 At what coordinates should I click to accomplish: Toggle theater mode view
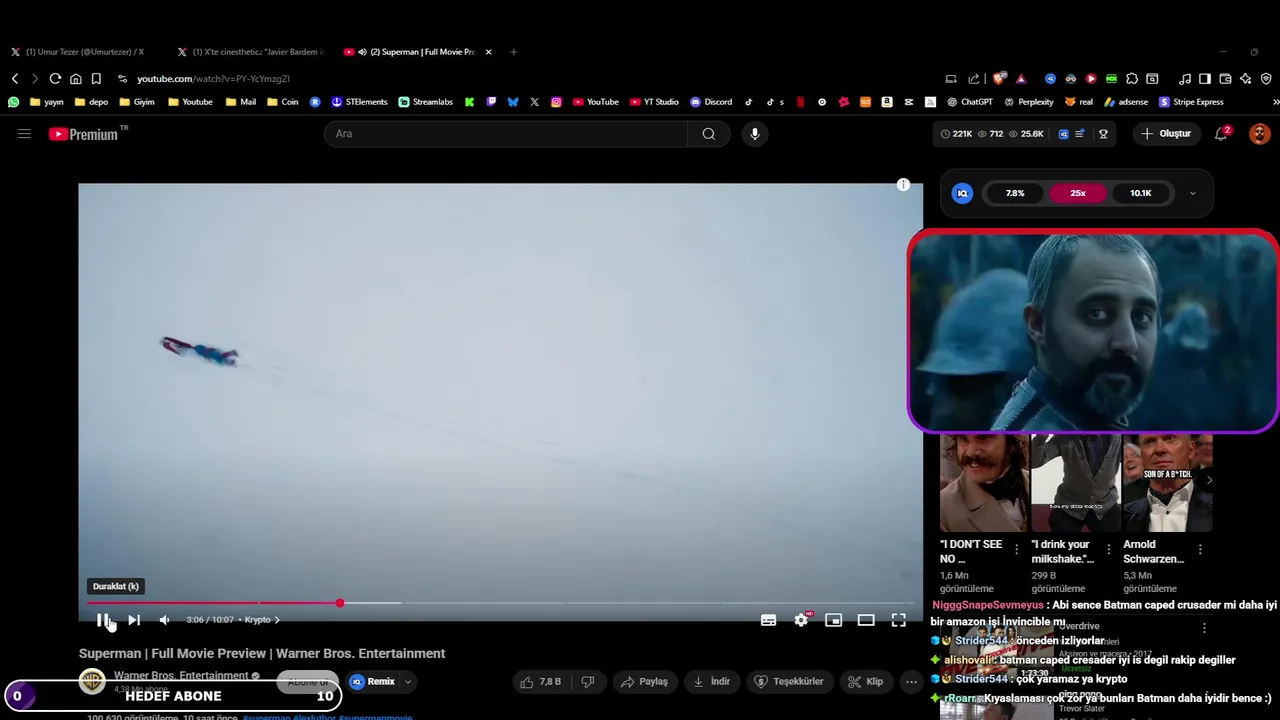pos(866,620)
